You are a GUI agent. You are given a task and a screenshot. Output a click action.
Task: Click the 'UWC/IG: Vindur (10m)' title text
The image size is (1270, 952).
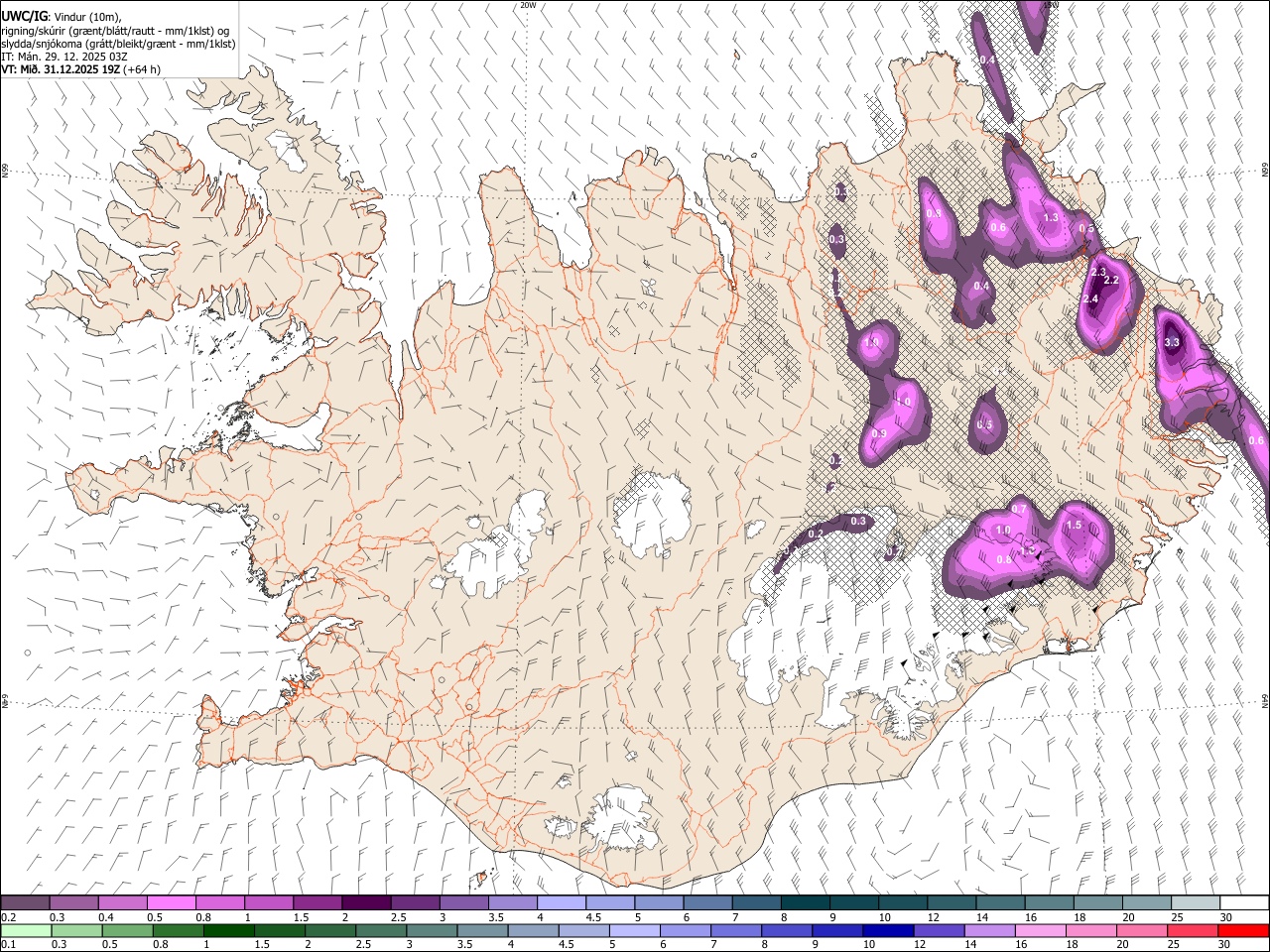61,17
